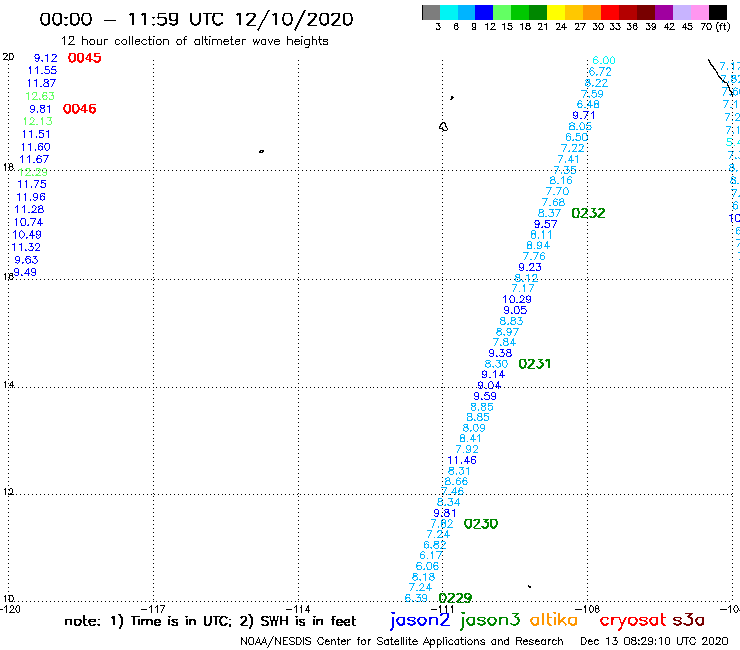Select the green 0230 time marker
The height and width of the screenshot is (650, 740).
[x=481, y=524]
